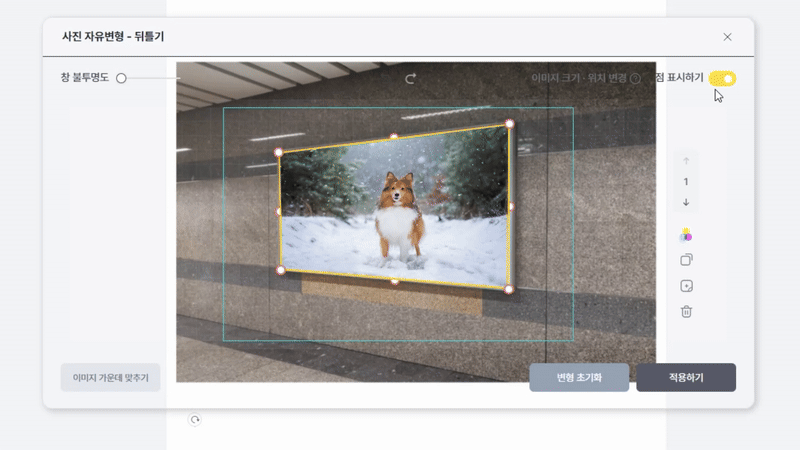
Task: Click the 이미지 가운데 맞추기 button
Action: coord(110,378)
